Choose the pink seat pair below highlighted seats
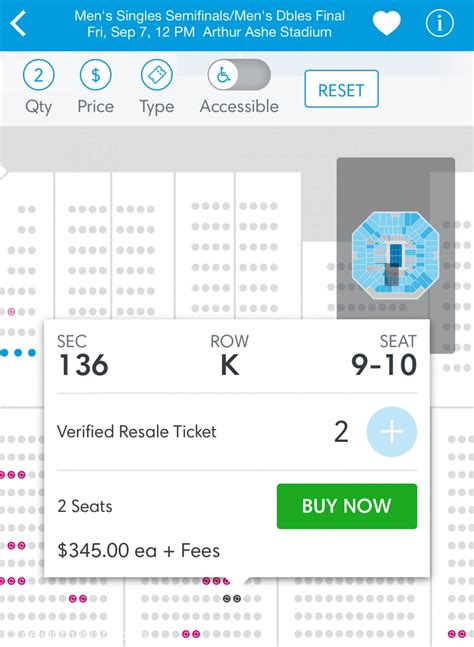This screenshot has width=474, height=647. [191, 633]
